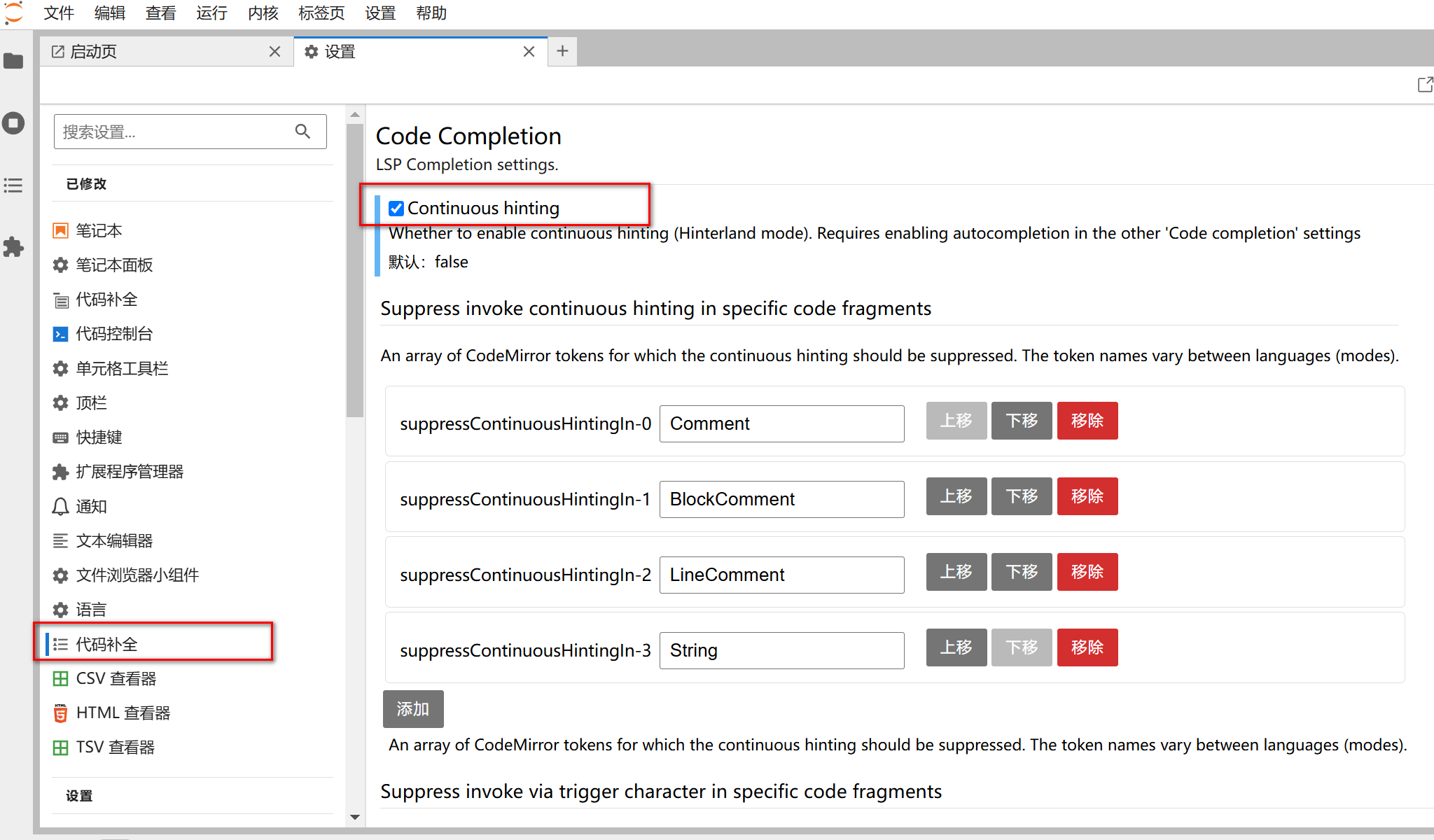Open the 内核 menu

click(263, 13)
